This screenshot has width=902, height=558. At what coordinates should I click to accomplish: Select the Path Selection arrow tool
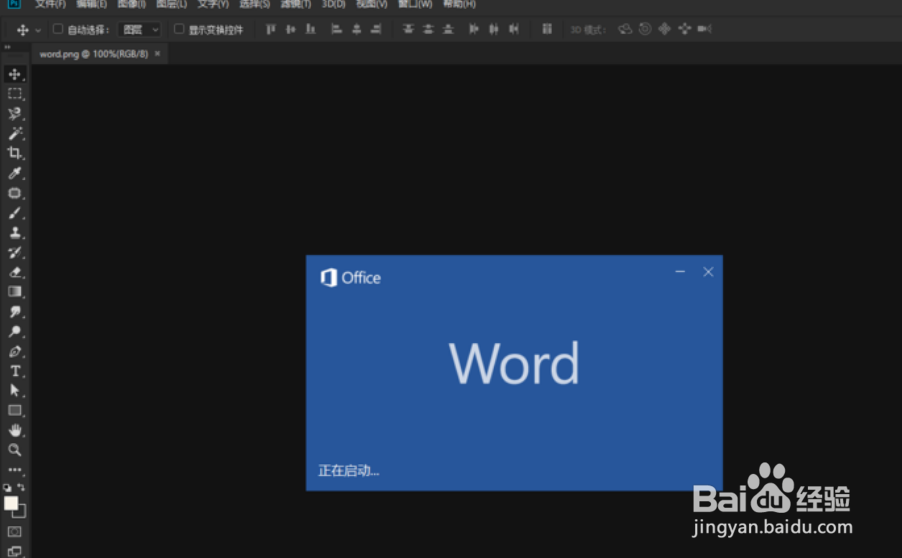click(x=15, y=391)
